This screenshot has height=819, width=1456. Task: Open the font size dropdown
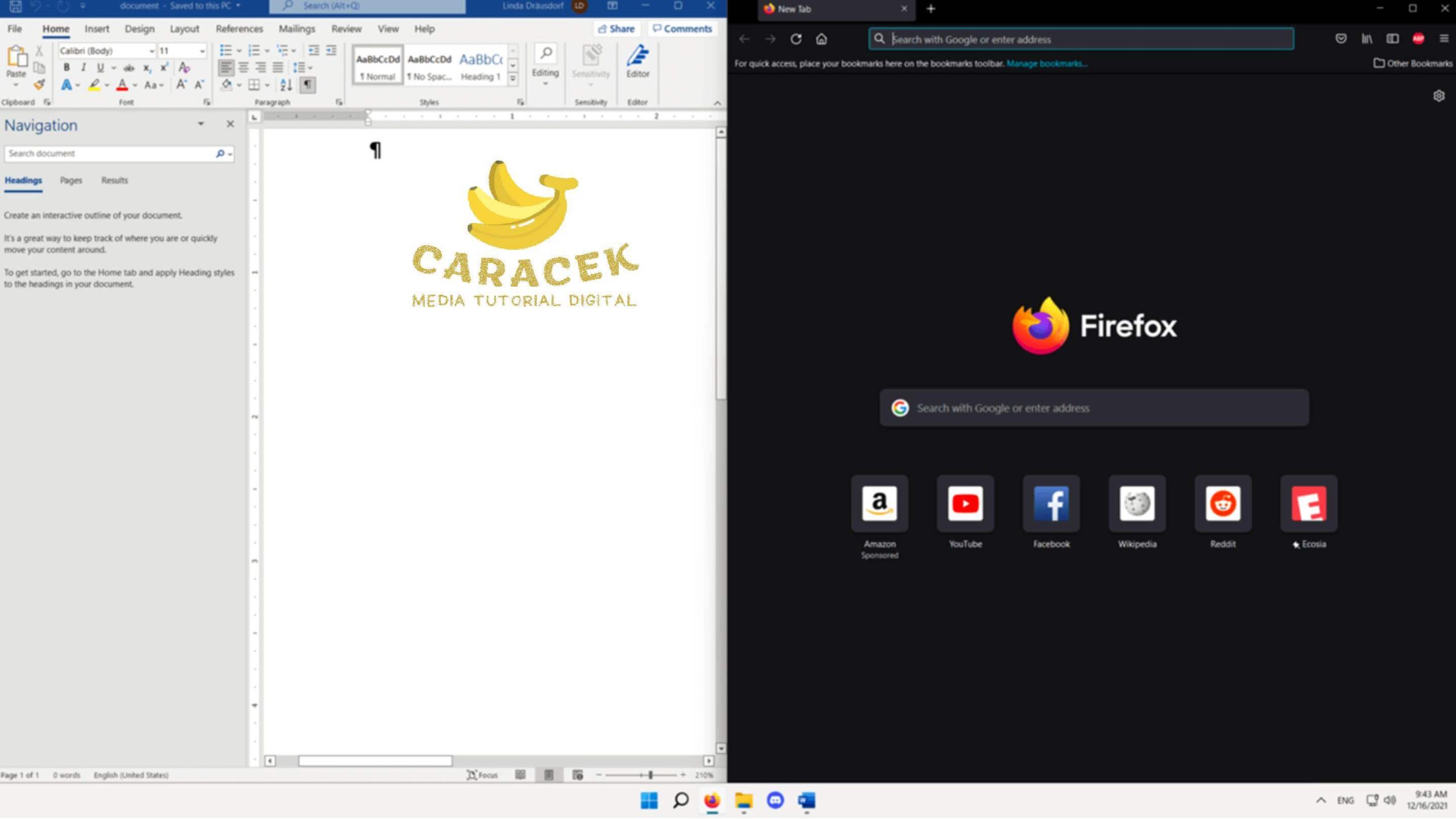(x=202, y=51)
